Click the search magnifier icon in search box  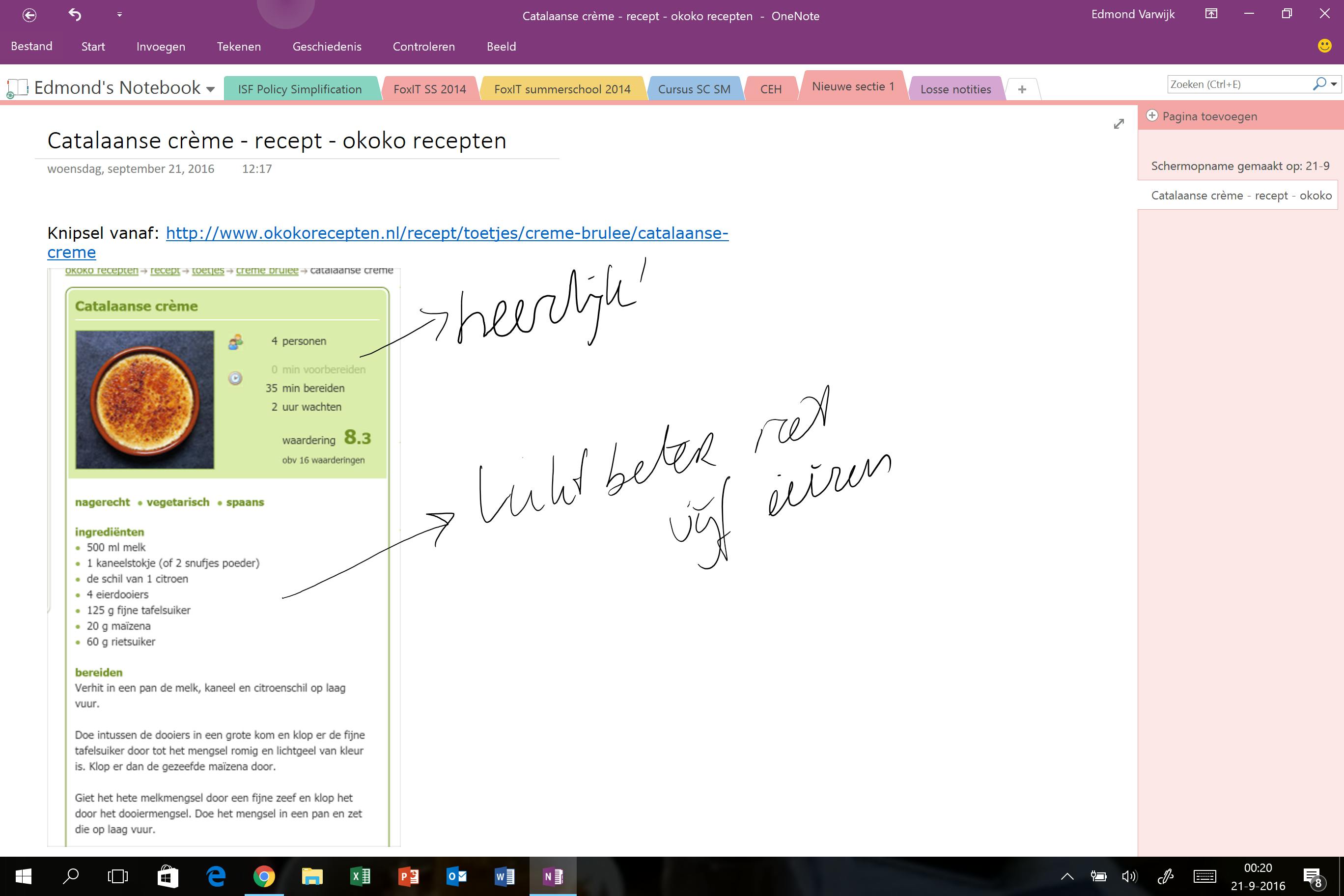coord(1319,84)
